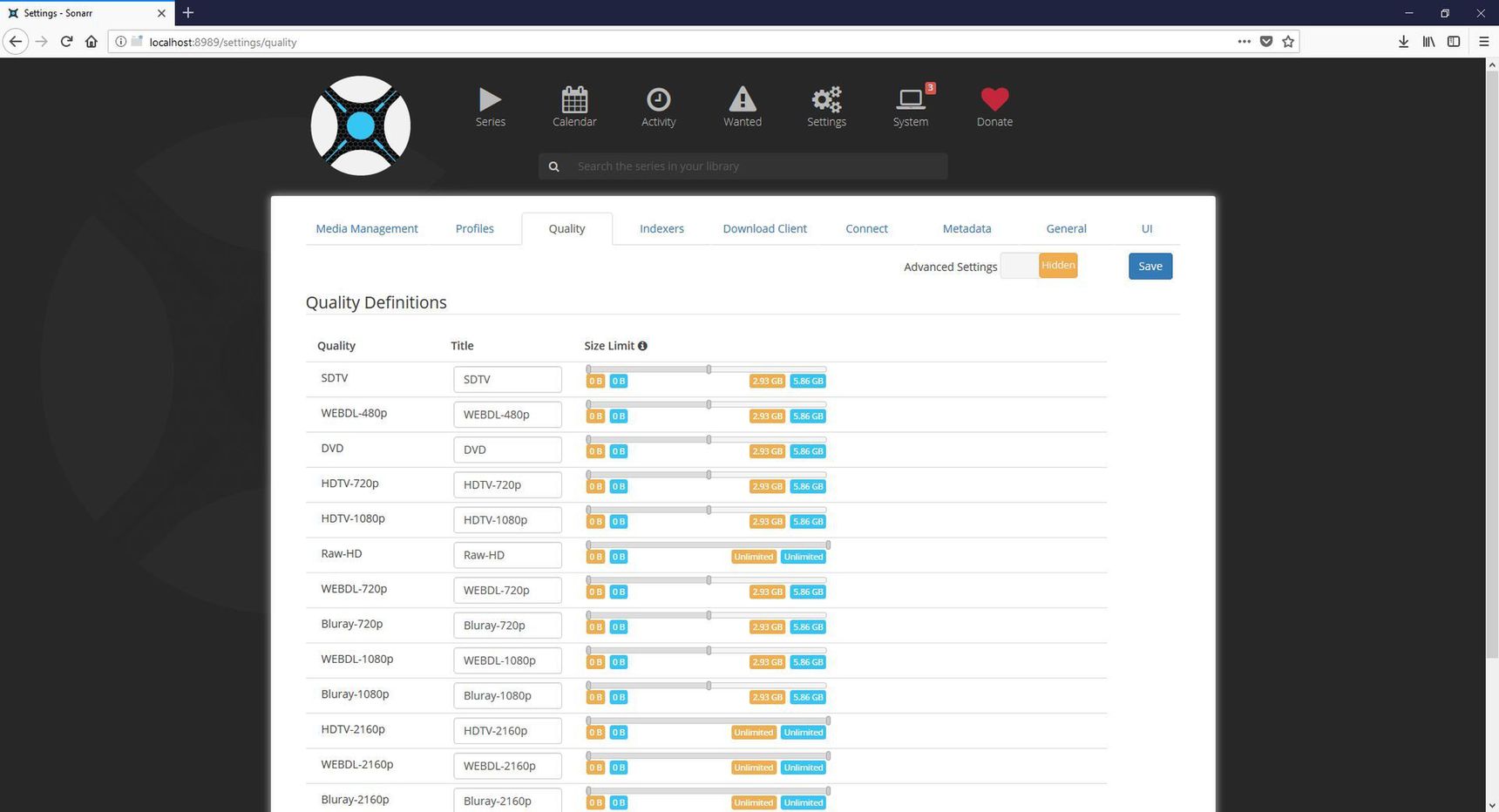
Task: Close the Settings - Sonarr tab
Action: pos(161,13)
